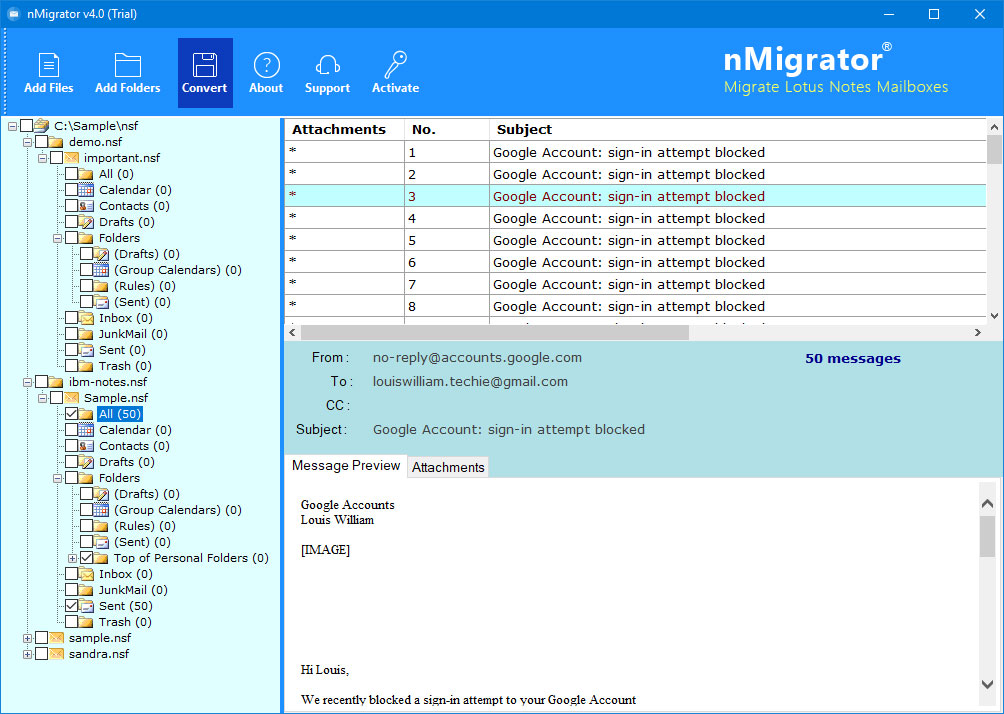
Task: Expand Top of Personal Folders
Action: coord(72,558)
